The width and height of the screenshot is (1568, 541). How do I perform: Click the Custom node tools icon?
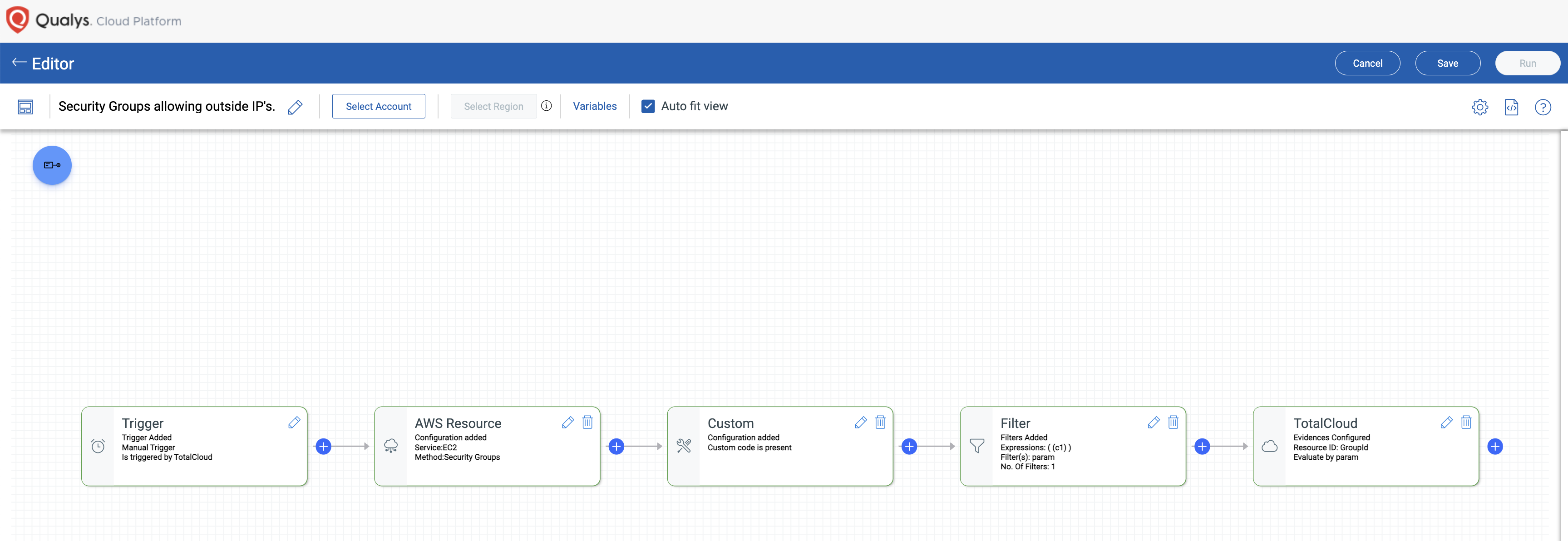684,446
